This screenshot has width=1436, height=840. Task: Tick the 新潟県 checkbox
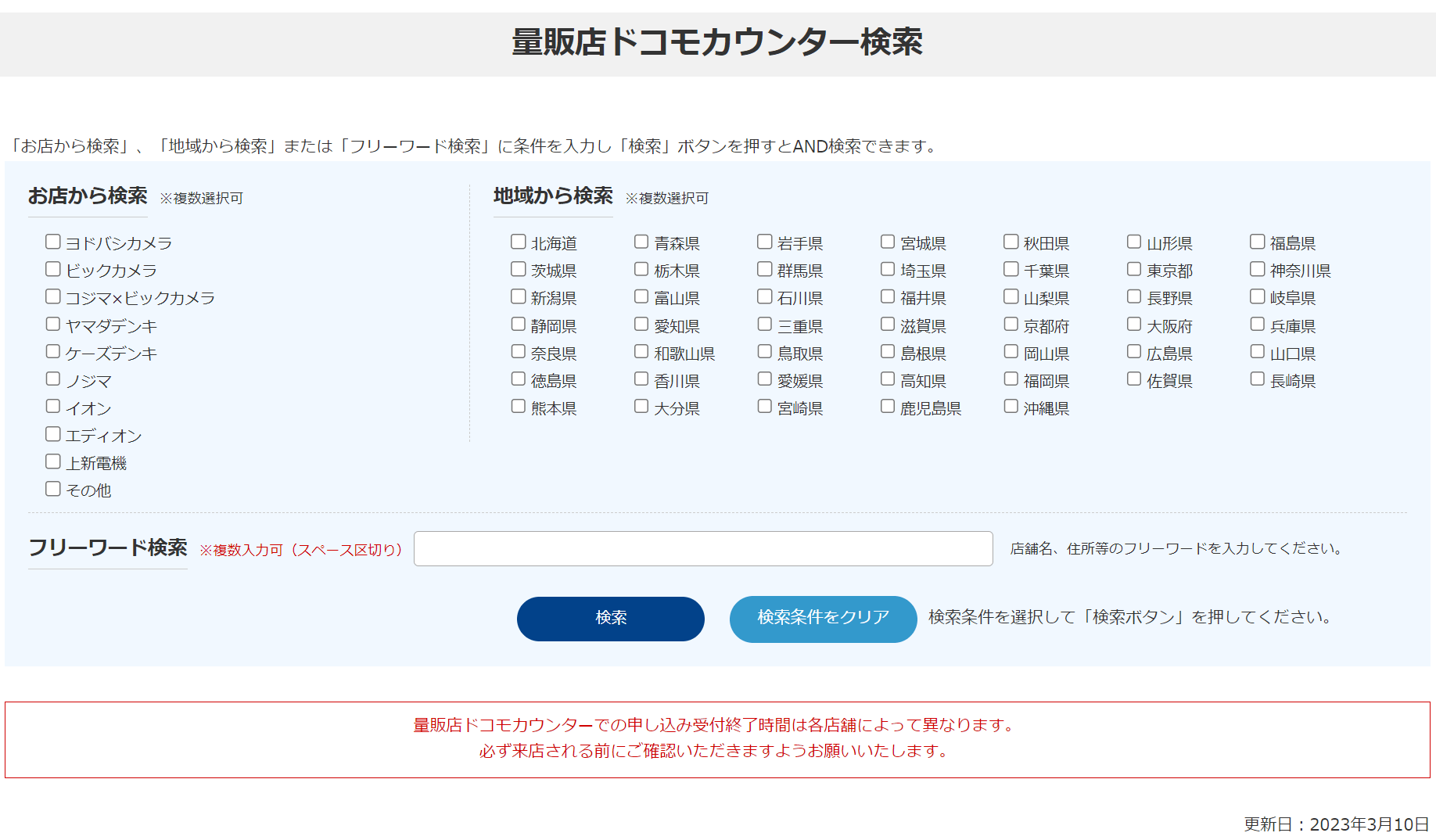point(519,296)
